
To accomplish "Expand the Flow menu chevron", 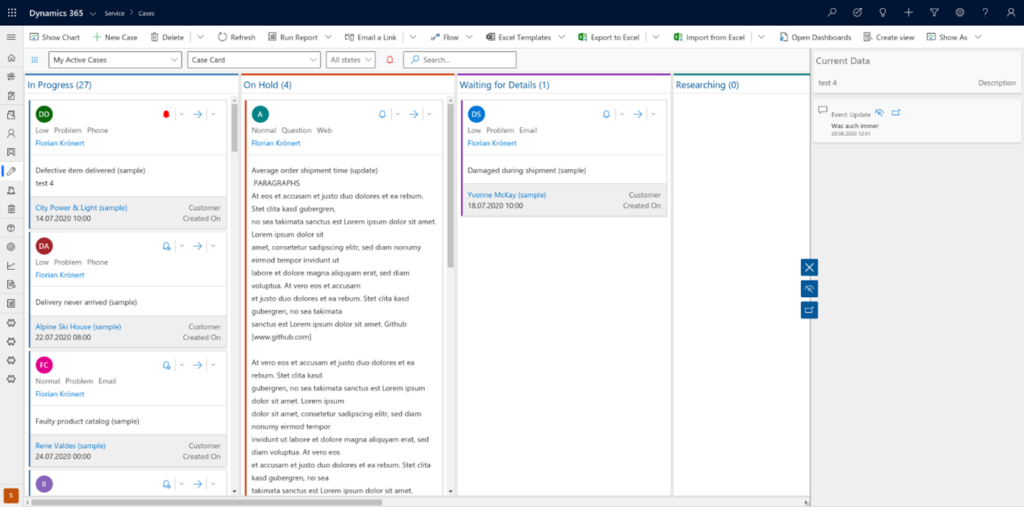I will click(469, 37).
